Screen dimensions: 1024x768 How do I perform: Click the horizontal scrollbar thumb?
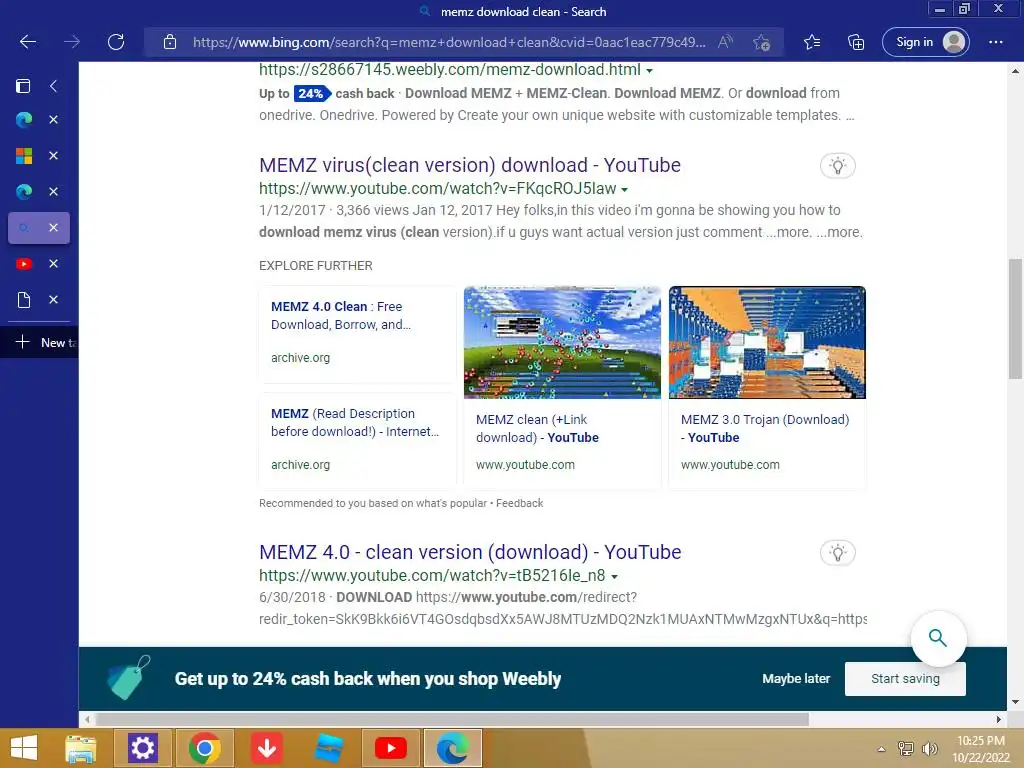coord(452,719)
